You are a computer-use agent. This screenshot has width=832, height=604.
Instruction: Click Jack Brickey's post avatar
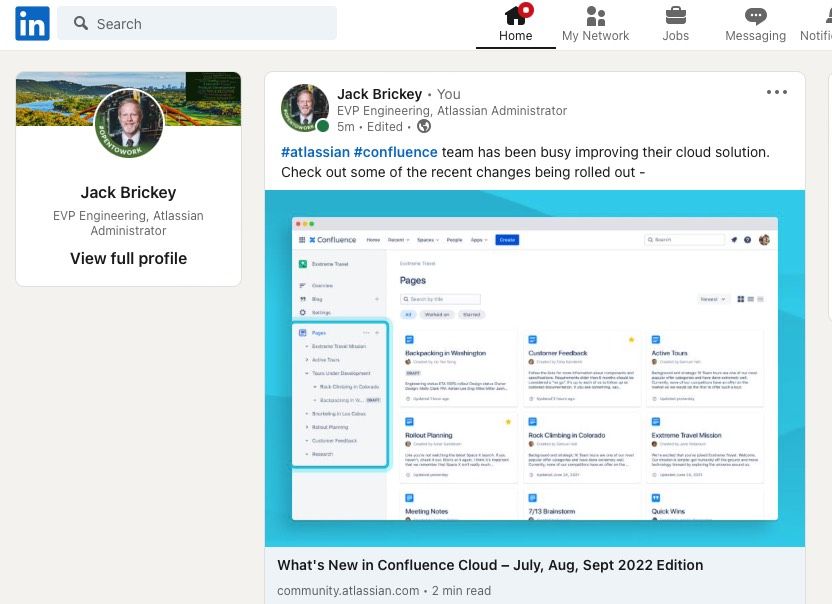click(x=305, y=108)
